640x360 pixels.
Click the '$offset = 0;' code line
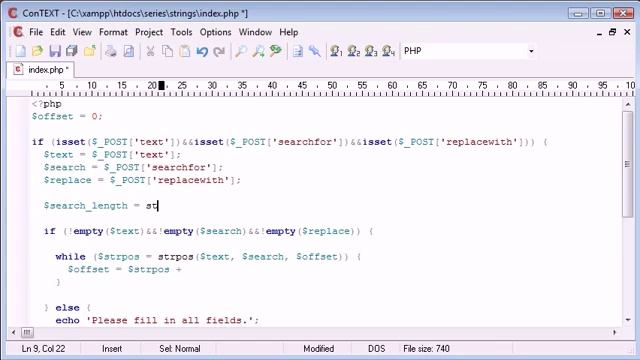click(67, 116)
